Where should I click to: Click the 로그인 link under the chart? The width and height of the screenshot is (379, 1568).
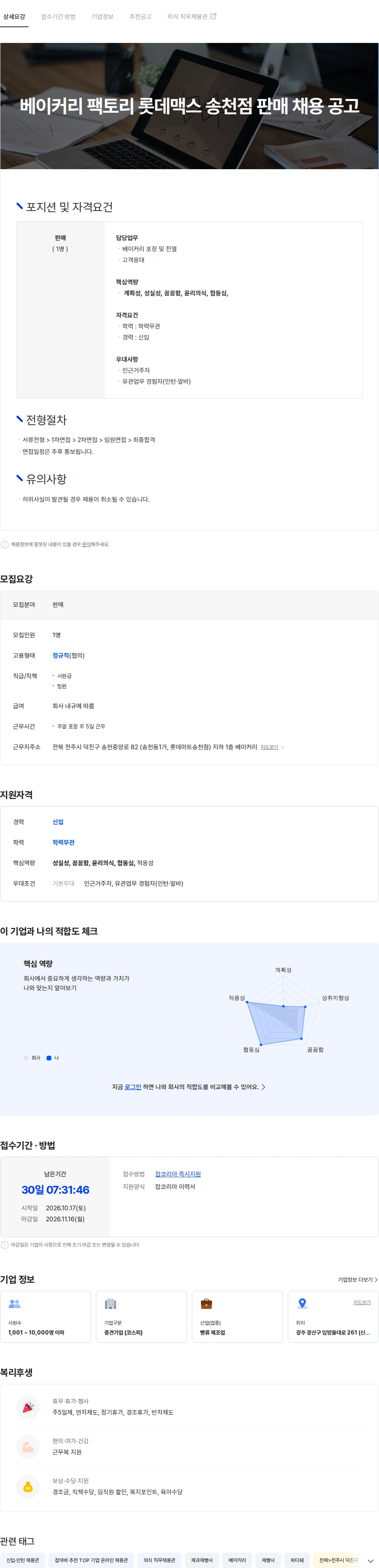[133, 1086]
